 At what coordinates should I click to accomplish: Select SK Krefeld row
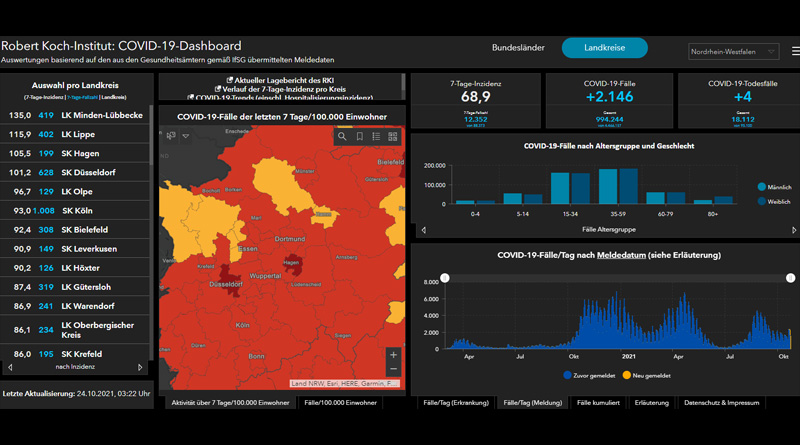[x=74, y=354]
